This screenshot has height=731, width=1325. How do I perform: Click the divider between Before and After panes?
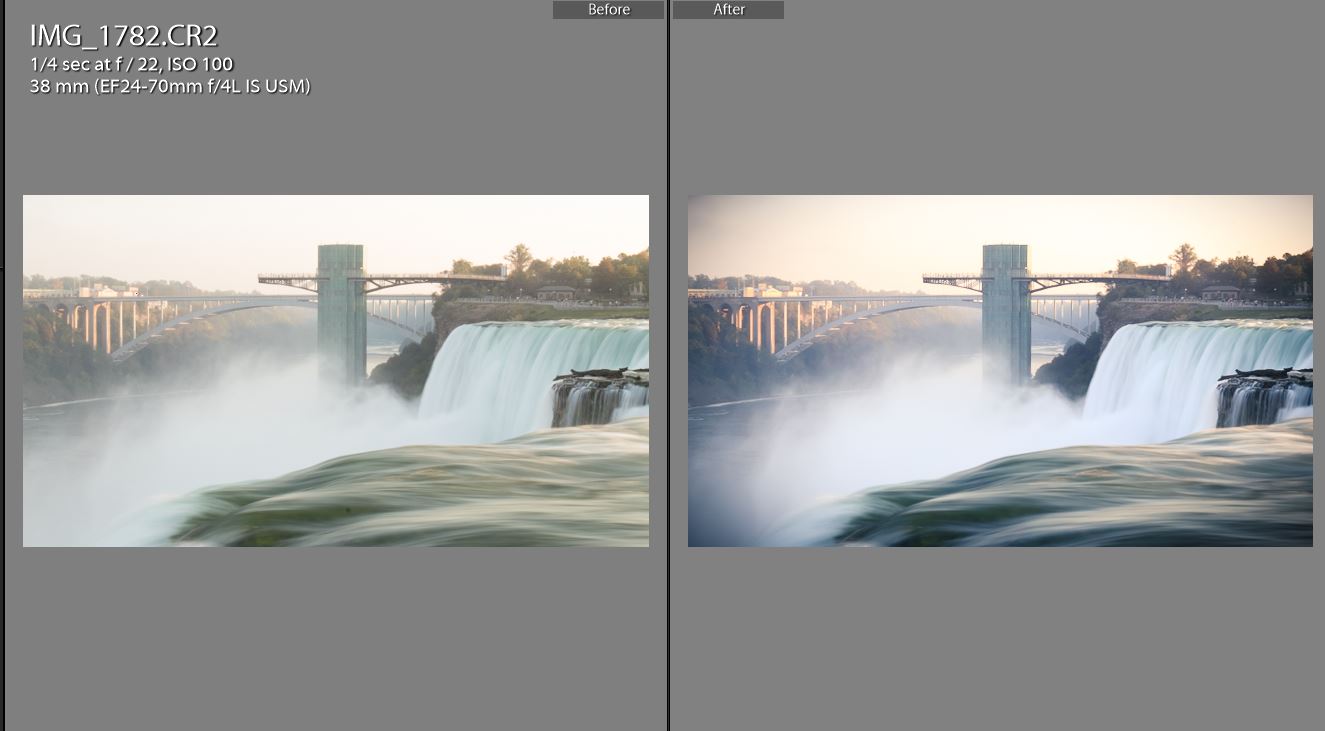pyautogui.click(x=668, y=365)
